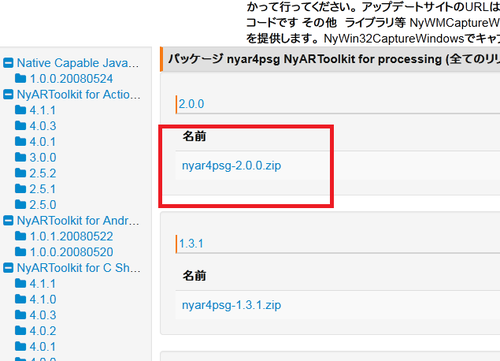Select Android release 1.0.1.20080522

tap(71, 236)
